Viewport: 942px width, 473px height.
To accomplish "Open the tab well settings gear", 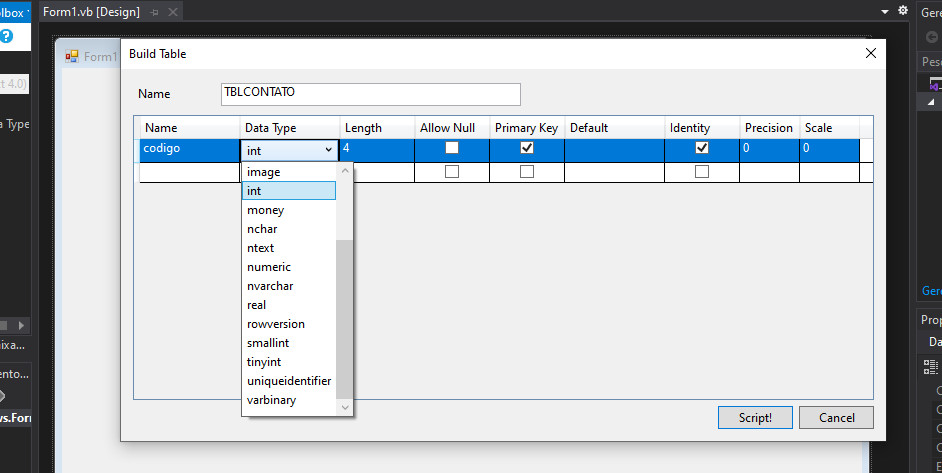I will 902,11.
